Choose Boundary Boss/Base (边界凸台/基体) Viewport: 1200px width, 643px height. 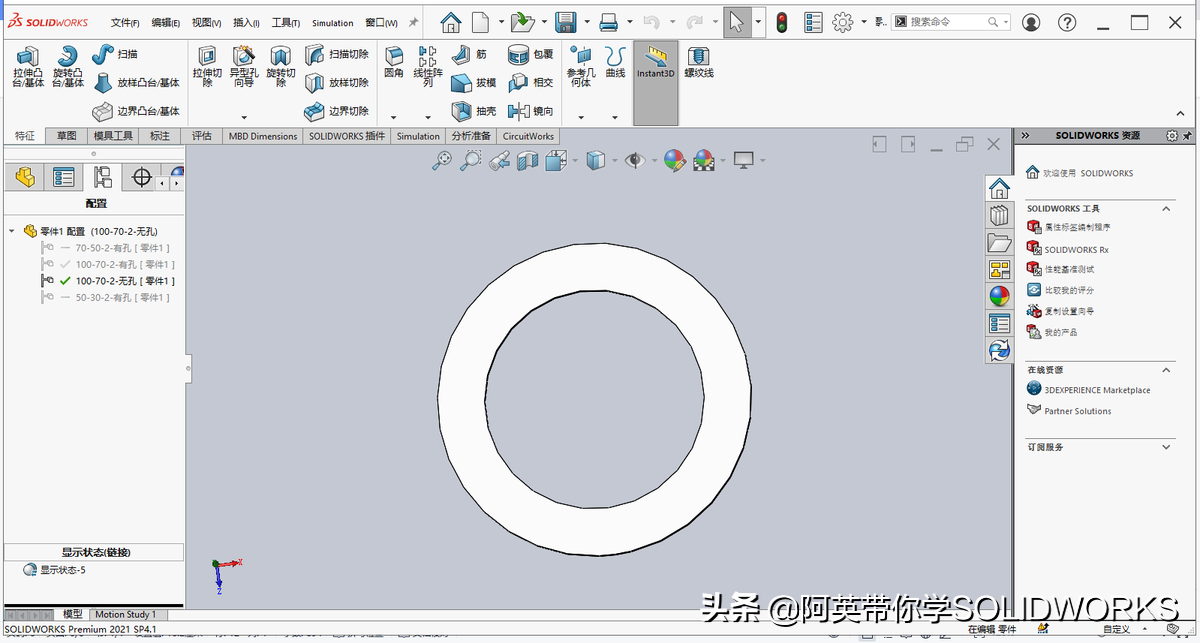point(136,111)
